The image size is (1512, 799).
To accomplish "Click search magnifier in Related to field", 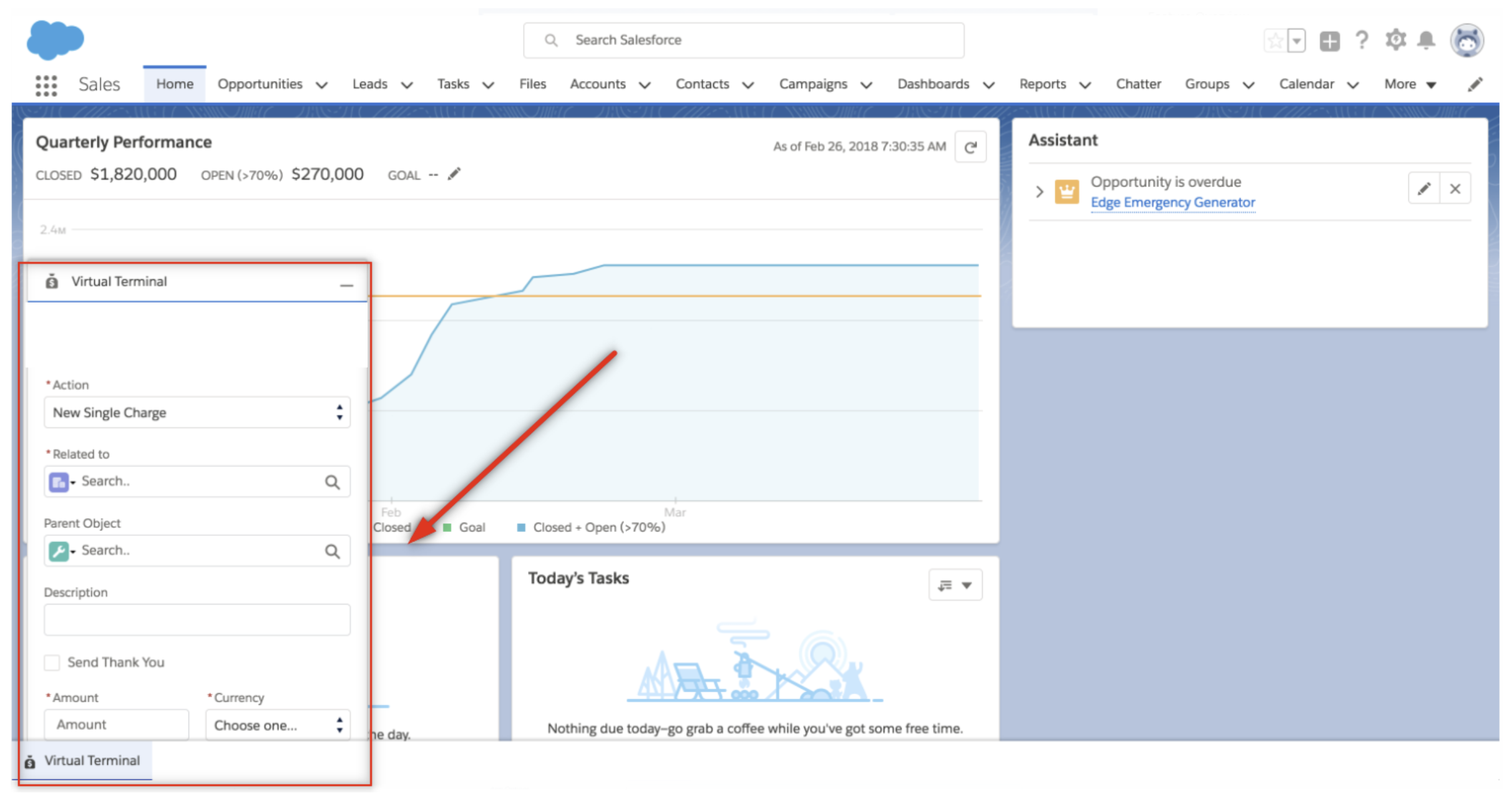I will click(332, 482).
